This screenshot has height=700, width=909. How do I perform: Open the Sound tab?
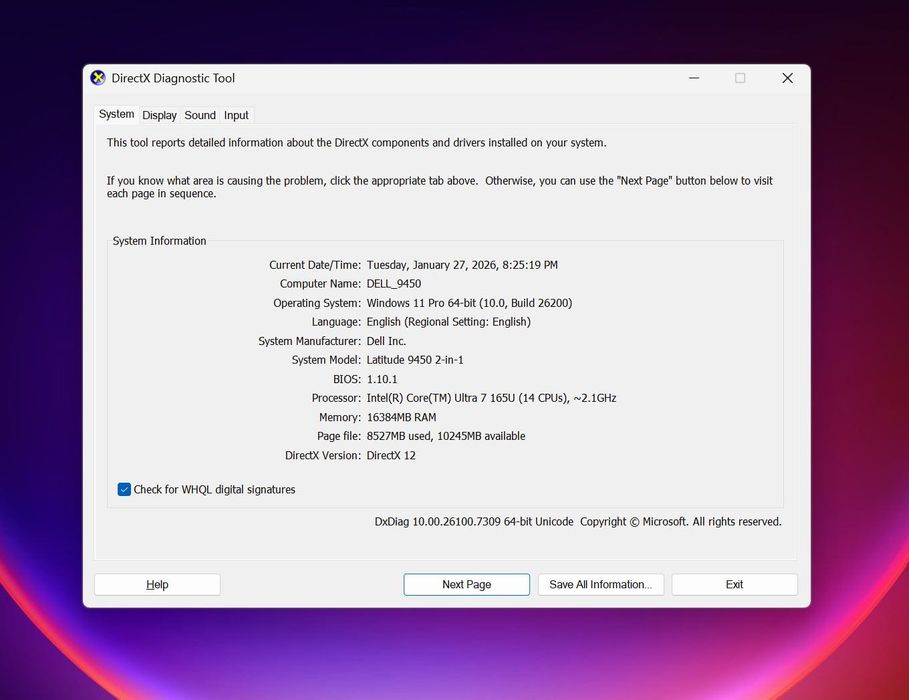(200, 115)
